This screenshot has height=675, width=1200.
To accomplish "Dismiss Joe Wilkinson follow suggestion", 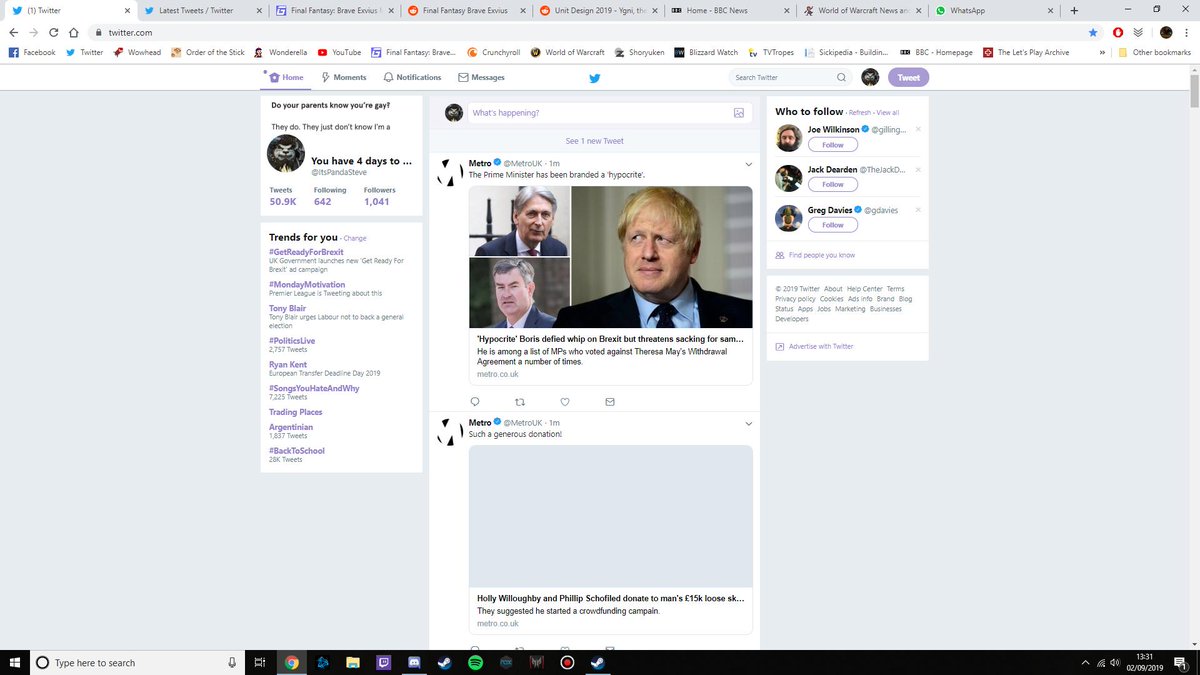I will tap(918, 129).
